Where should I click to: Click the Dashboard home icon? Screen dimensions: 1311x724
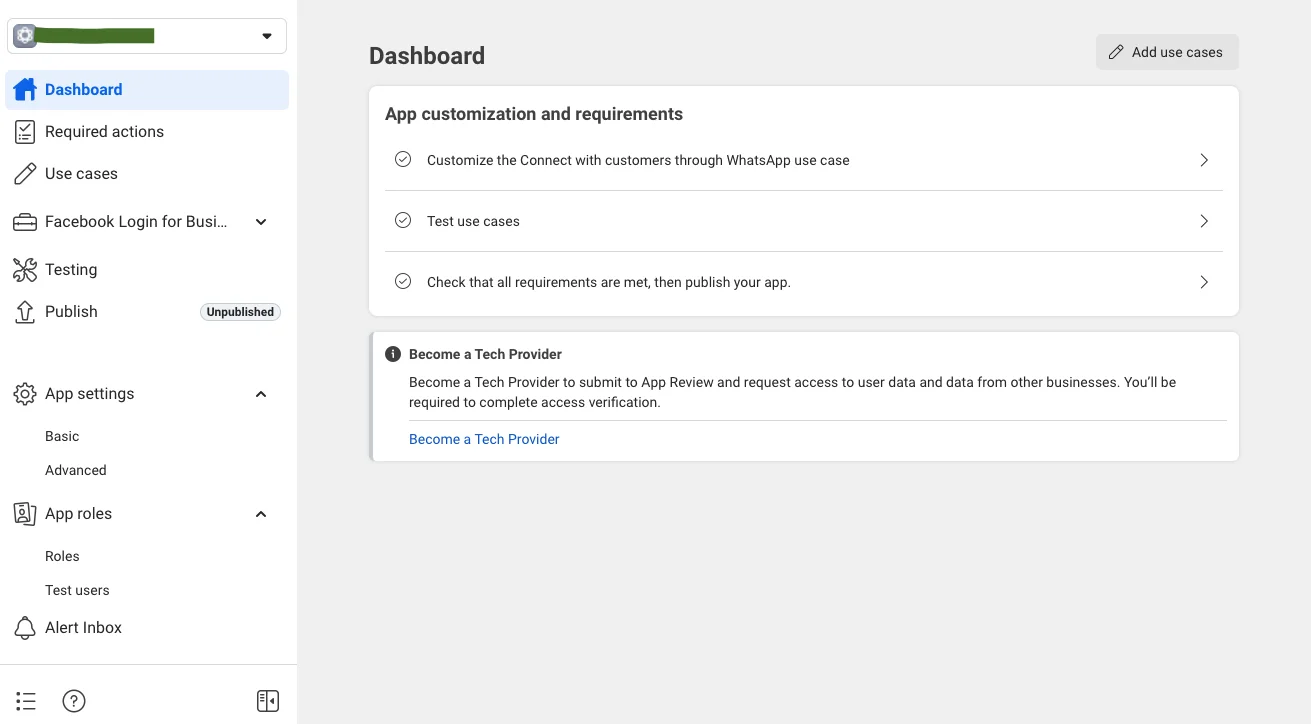(25, 90)
